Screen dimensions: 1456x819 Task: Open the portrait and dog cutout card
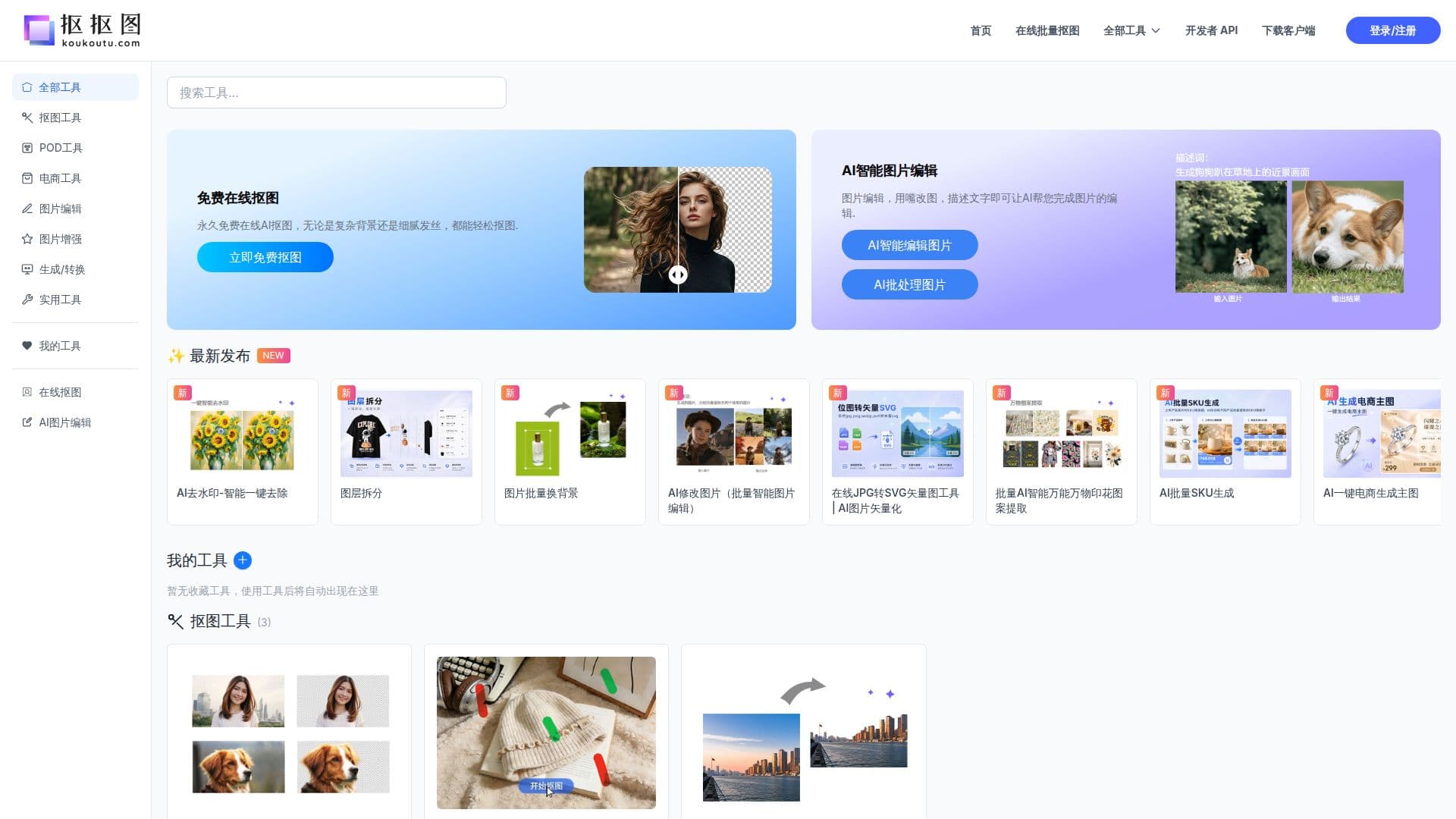[x=289, y=732]
